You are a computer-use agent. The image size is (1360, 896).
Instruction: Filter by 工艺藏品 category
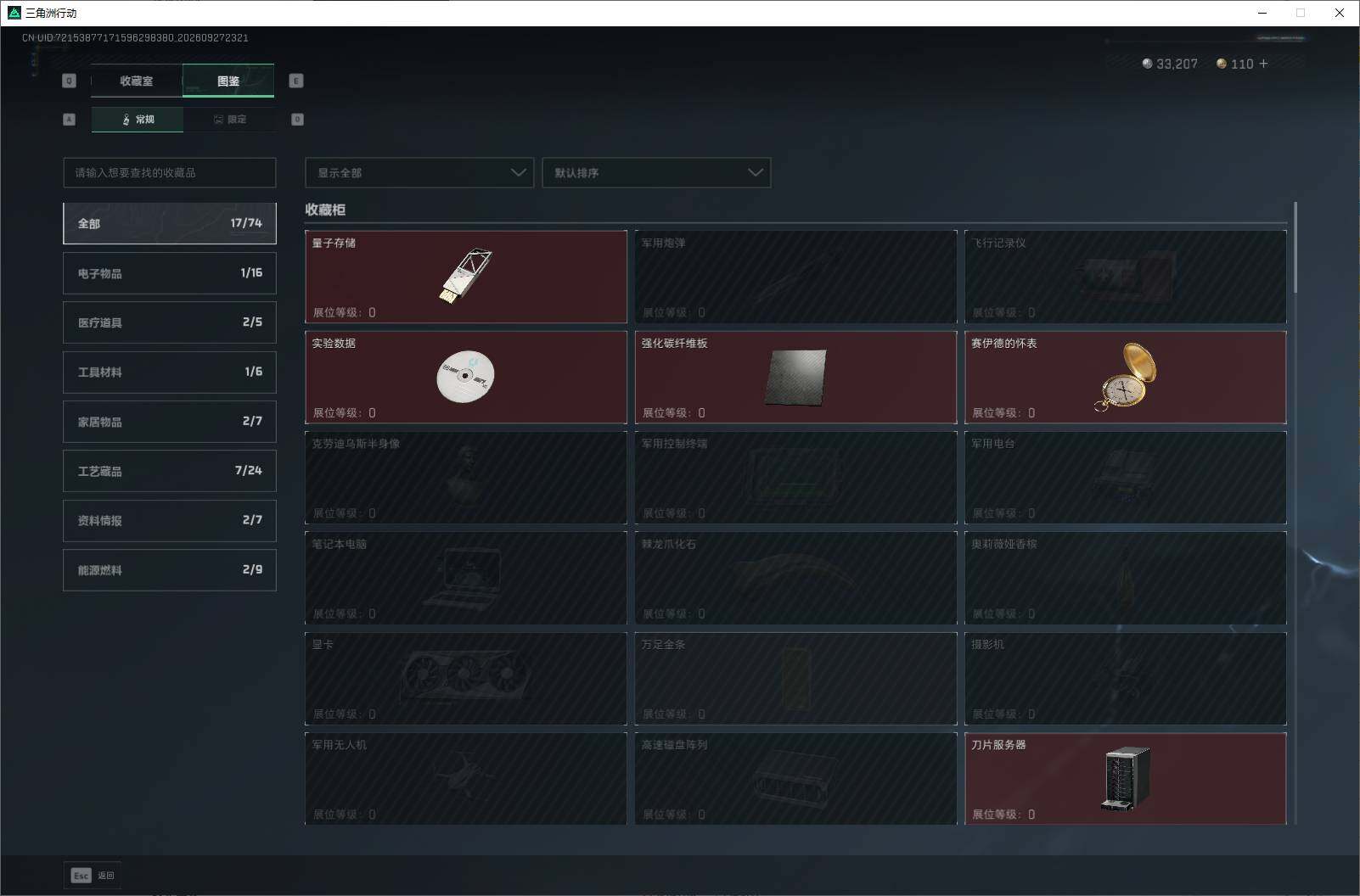point(170,471)
